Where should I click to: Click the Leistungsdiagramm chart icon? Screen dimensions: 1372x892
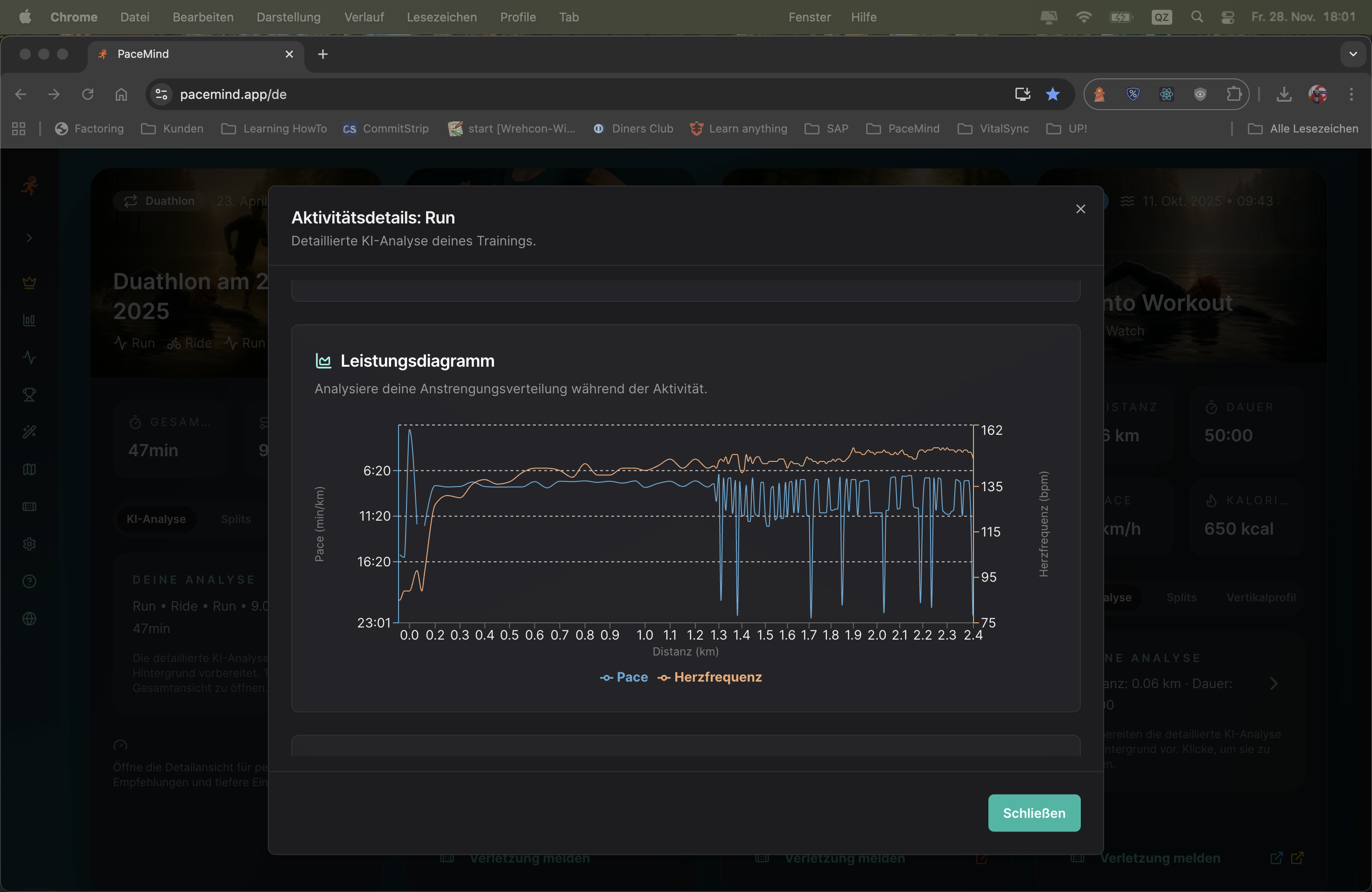(323, 361)
